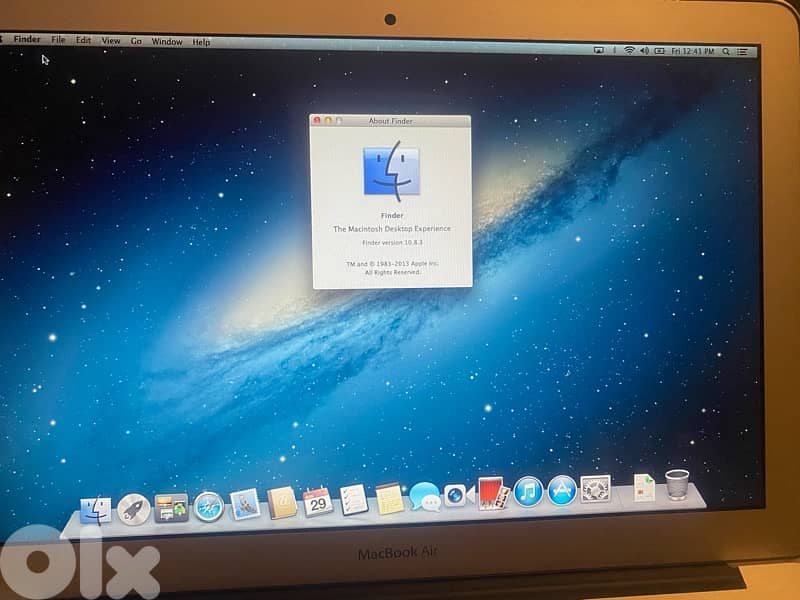Open the Go menu
The image size is (800, 600).
pyautogui.click(x=135, y=41)
